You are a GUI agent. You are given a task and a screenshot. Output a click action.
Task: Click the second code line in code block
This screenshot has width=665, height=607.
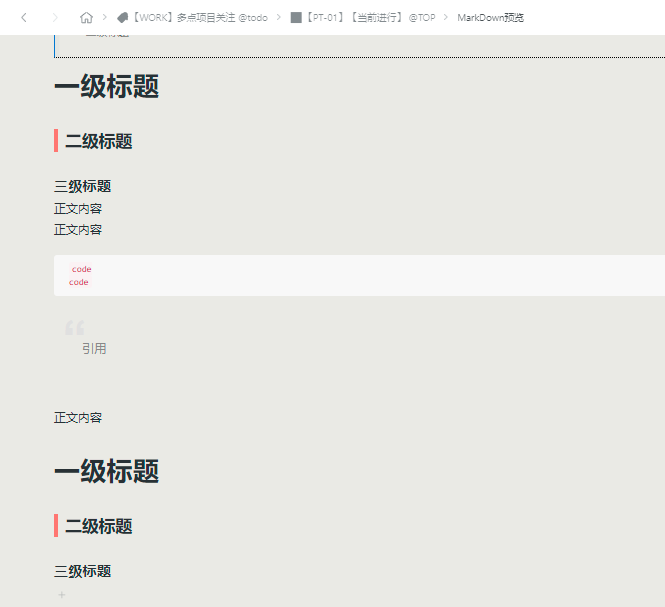[x=78, y=282]
